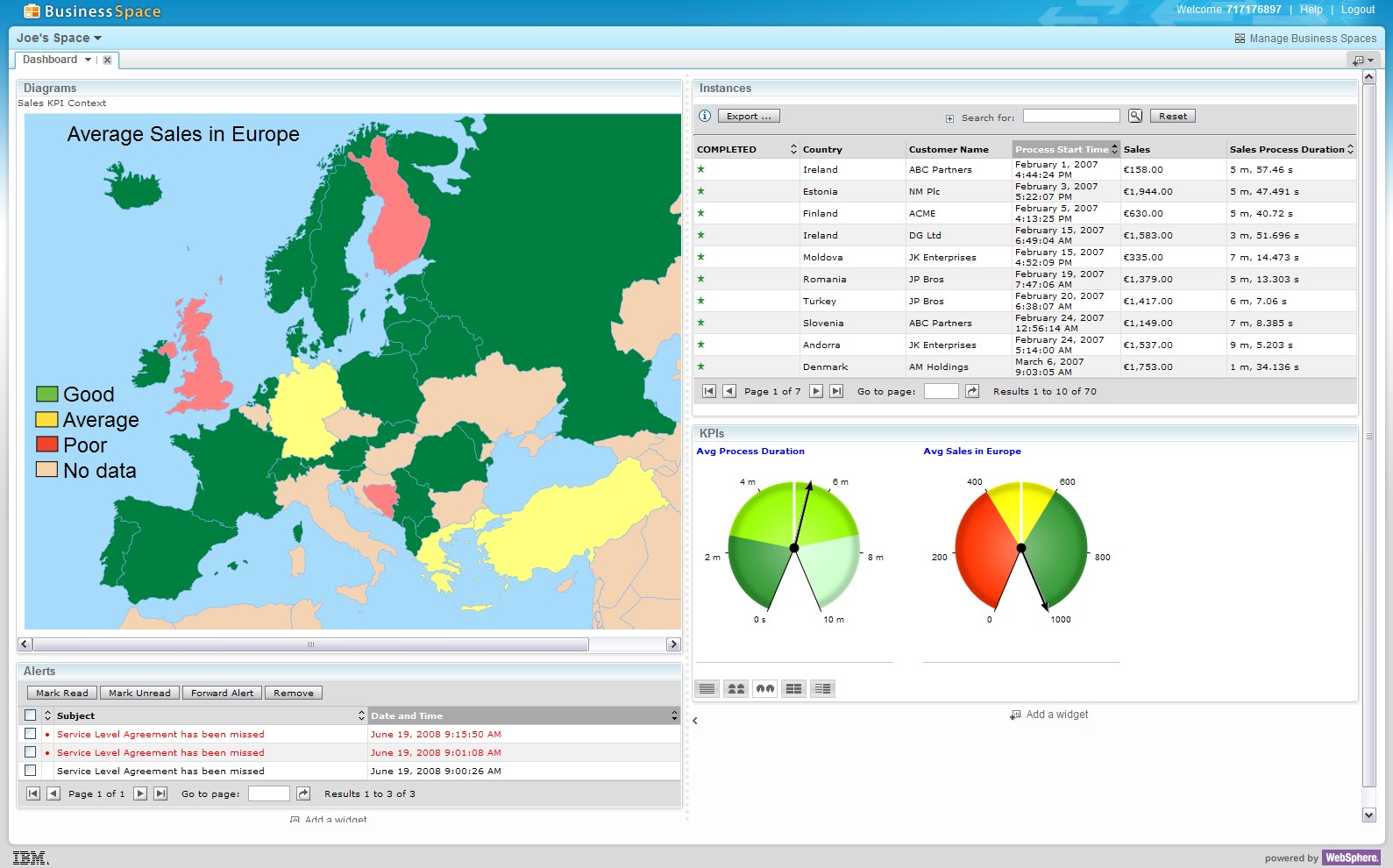1393x868 pixels.
Task: Click the Help link
Action: [x=1311, y=10]
